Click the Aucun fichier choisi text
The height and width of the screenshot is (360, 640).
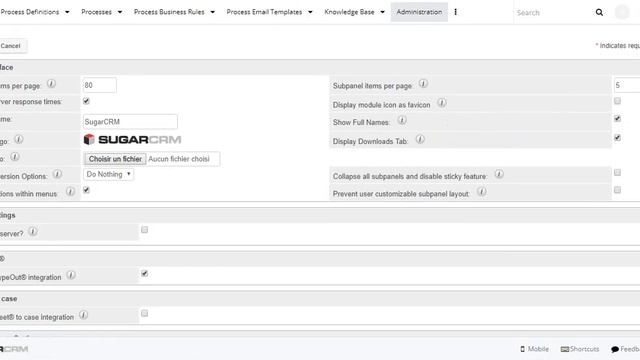click(179, 159)
